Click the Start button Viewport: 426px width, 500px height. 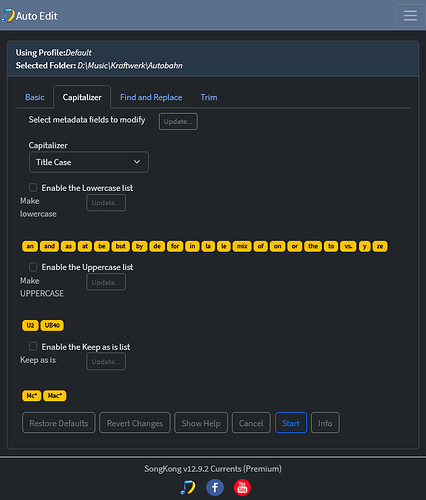coord(291,423)
